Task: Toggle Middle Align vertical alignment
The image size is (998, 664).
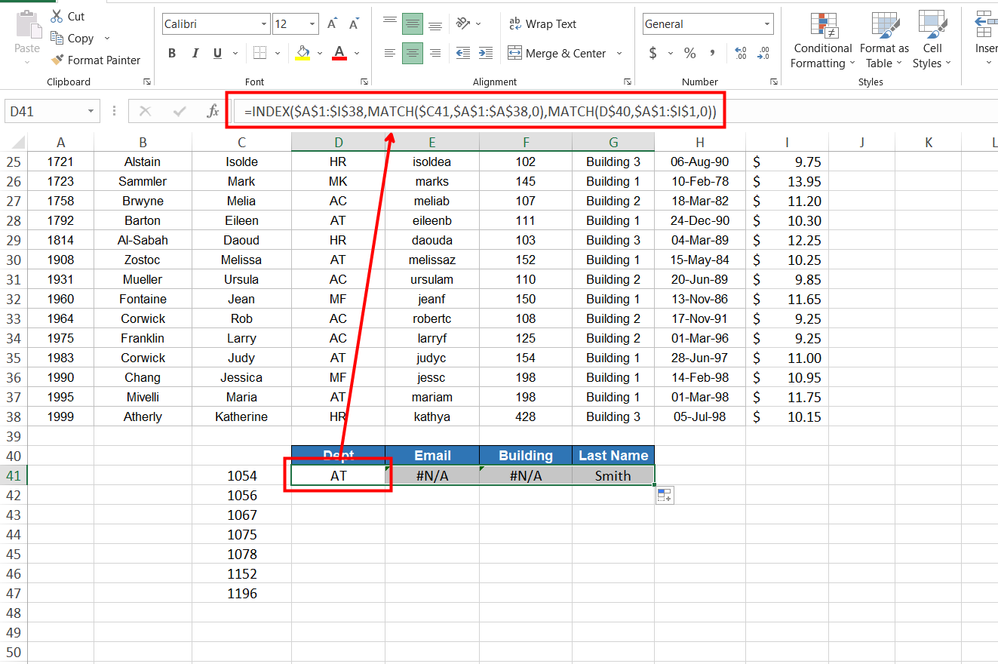Action: click(x=412, y=24)
